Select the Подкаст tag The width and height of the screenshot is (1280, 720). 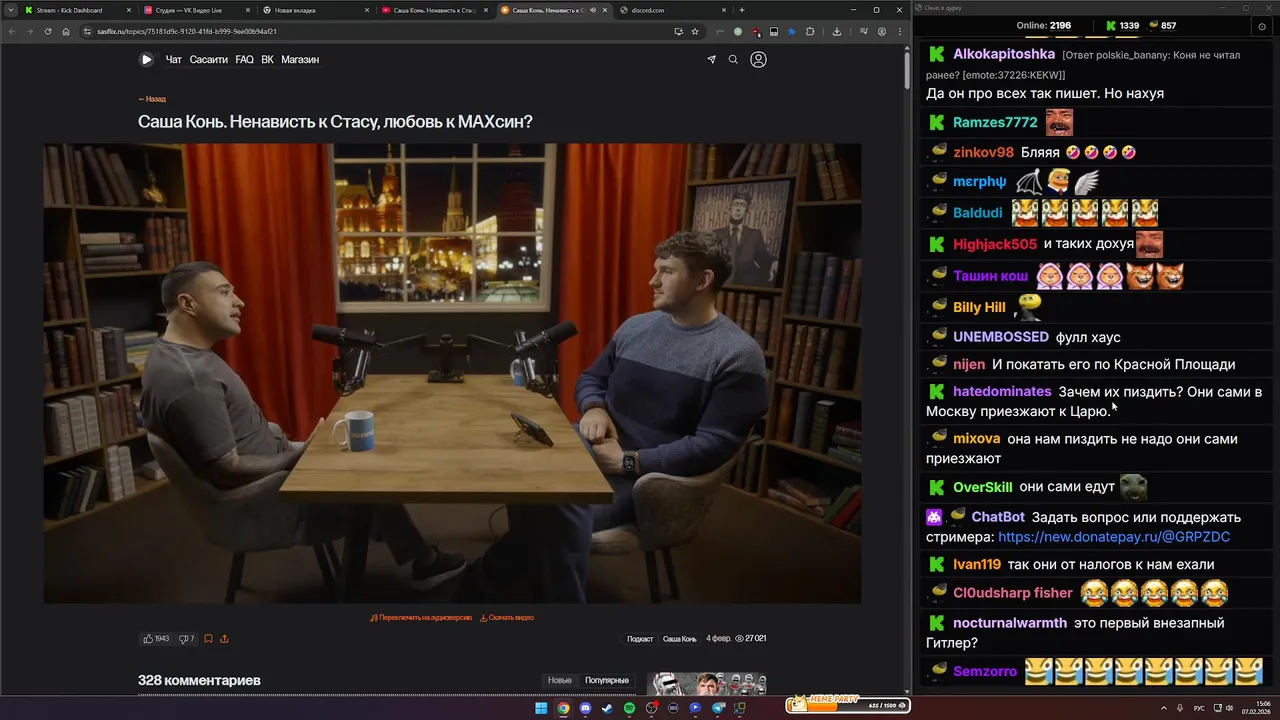click(640, 639)
